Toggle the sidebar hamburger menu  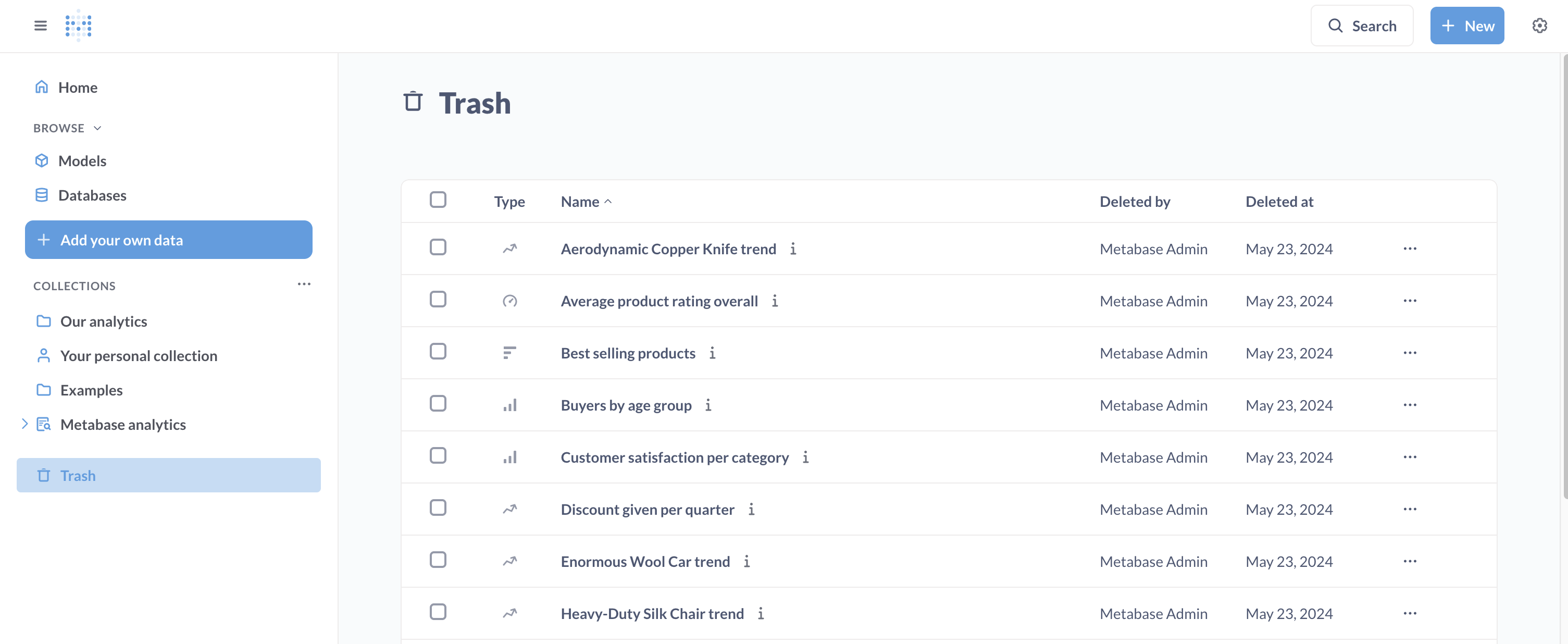click(40, 26)
